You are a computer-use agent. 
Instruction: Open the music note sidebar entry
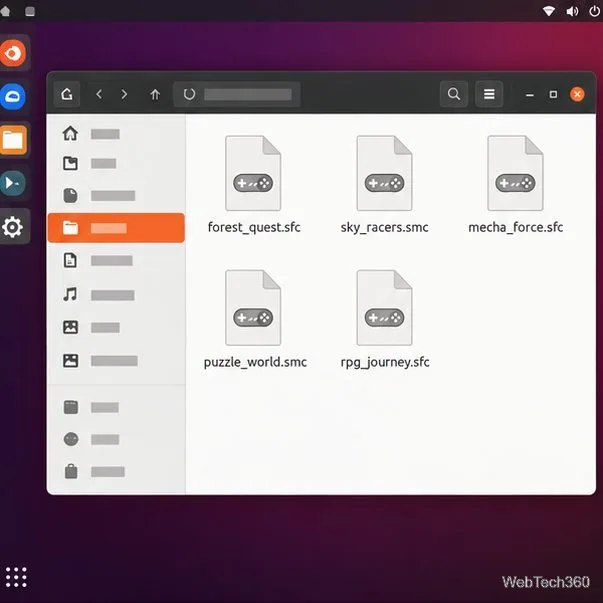tap(115, 295)
